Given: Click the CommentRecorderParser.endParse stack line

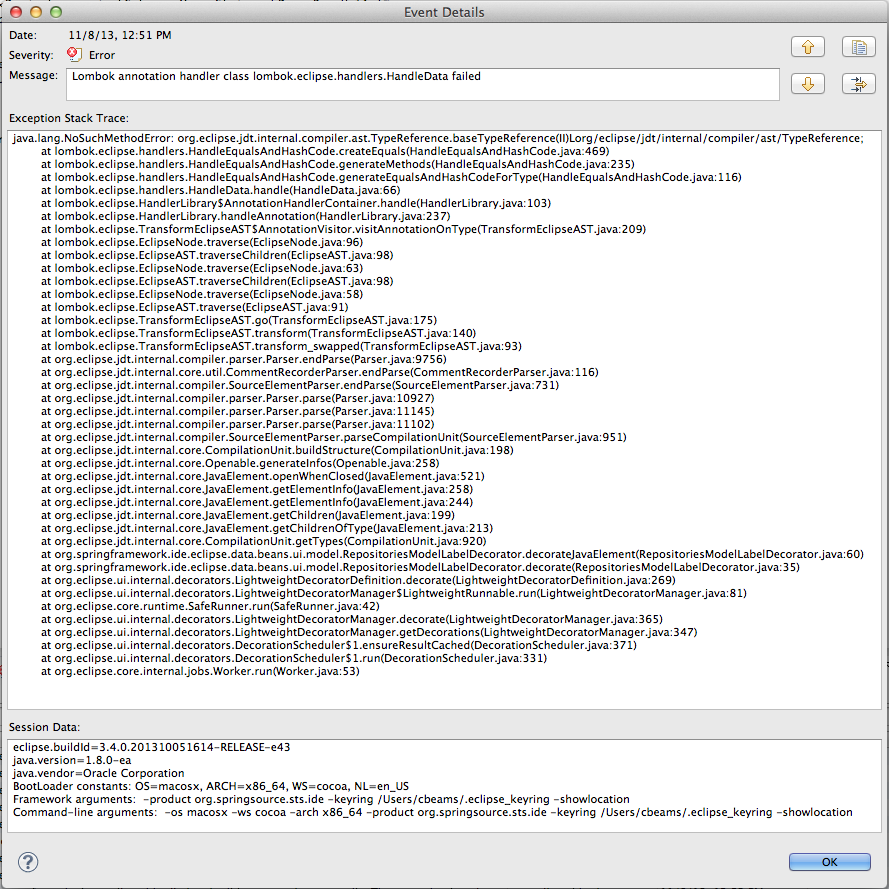Looking at the screenshot, I should (x=320, y=372).
